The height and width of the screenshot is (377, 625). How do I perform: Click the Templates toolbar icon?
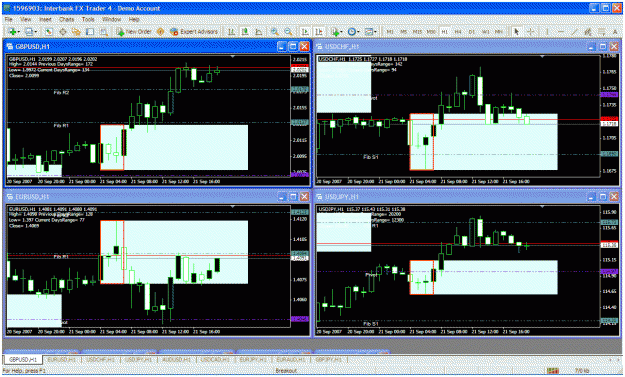tap(368, 31)
